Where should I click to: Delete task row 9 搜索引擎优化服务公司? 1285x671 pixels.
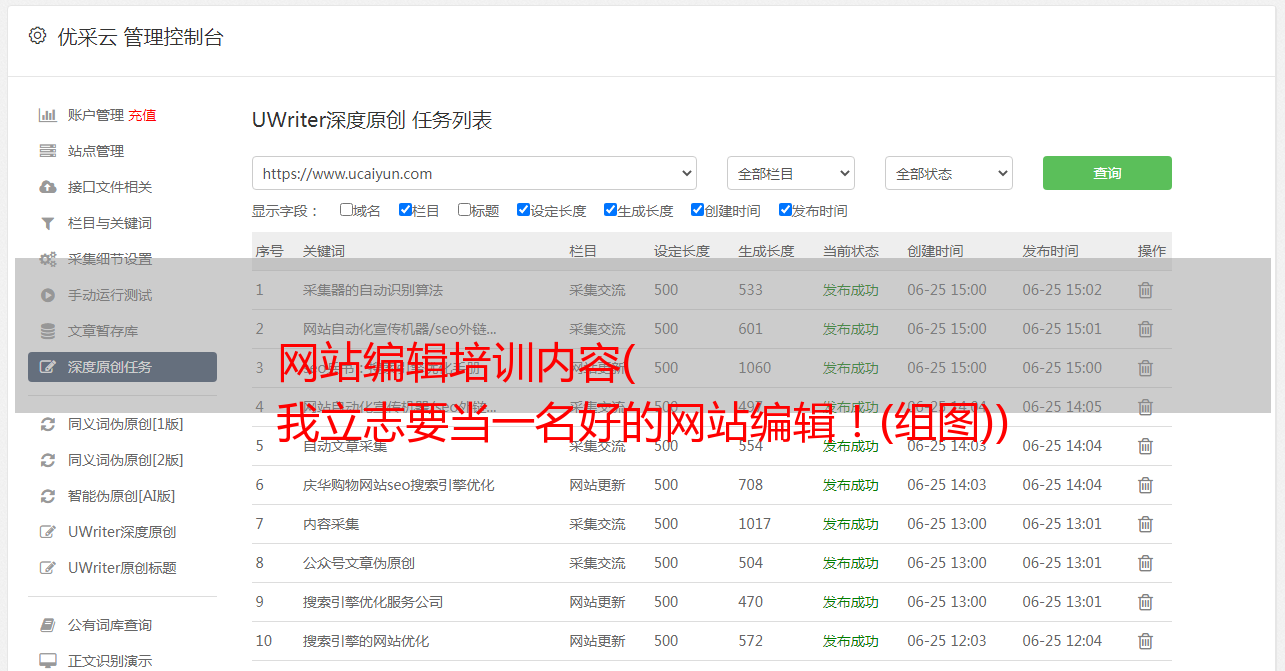click(x=1146, y=602)
